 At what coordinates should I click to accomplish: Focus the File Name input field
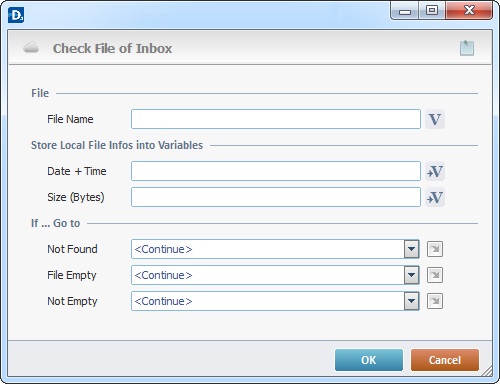pos(276,119)
